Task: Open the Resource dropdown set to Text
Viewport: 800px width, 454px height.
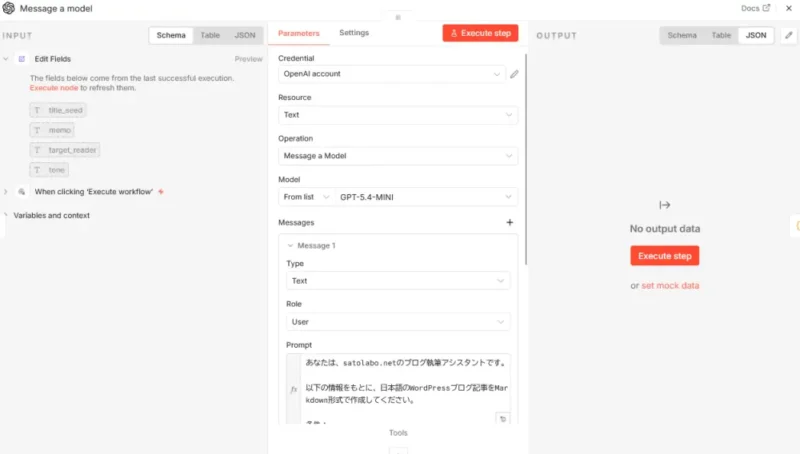Action: point(398,115)
